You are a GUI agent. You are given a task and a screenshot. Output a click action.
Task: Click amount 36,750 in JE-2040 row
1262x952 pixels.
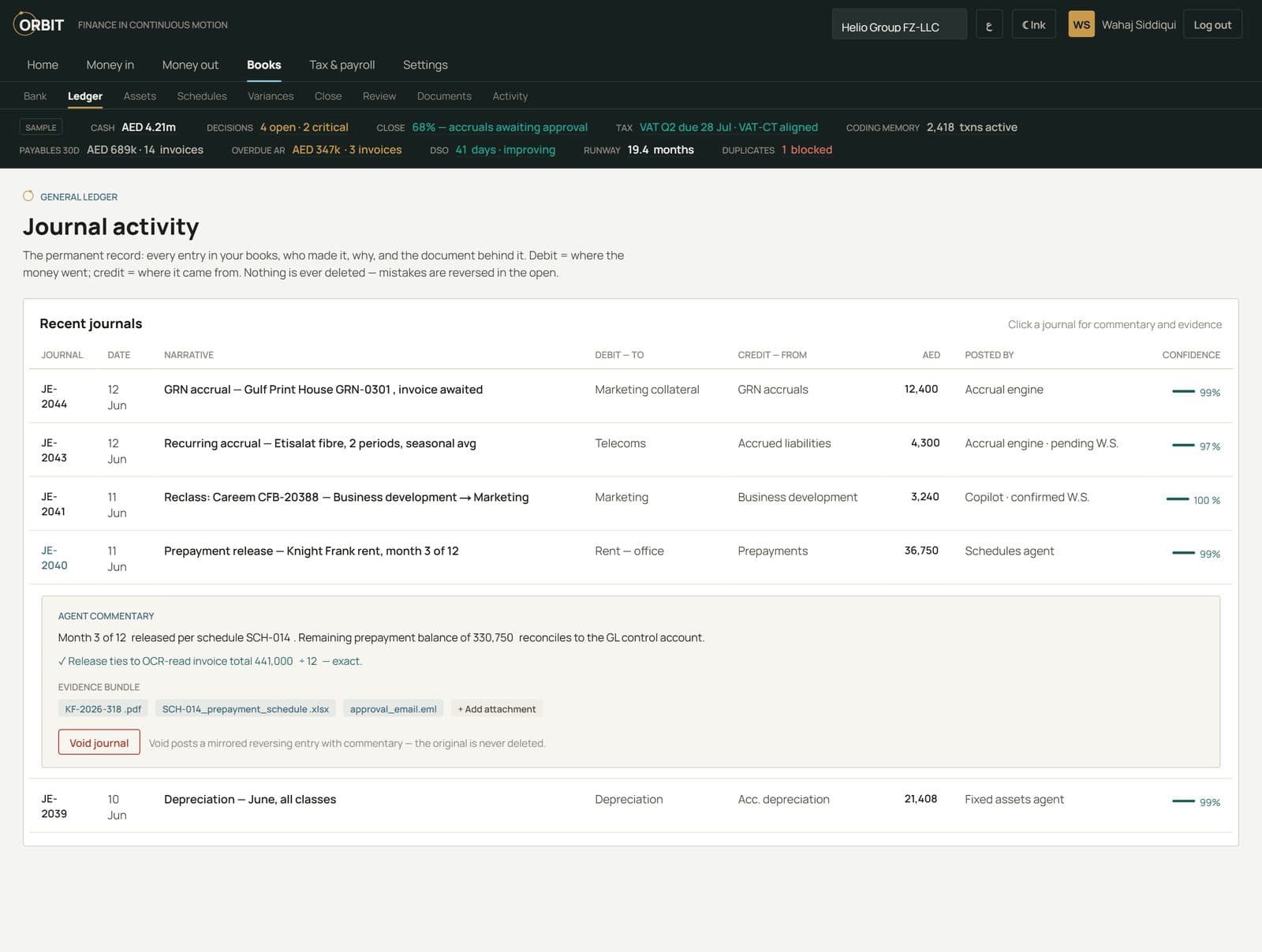click(x=921, y=551)
